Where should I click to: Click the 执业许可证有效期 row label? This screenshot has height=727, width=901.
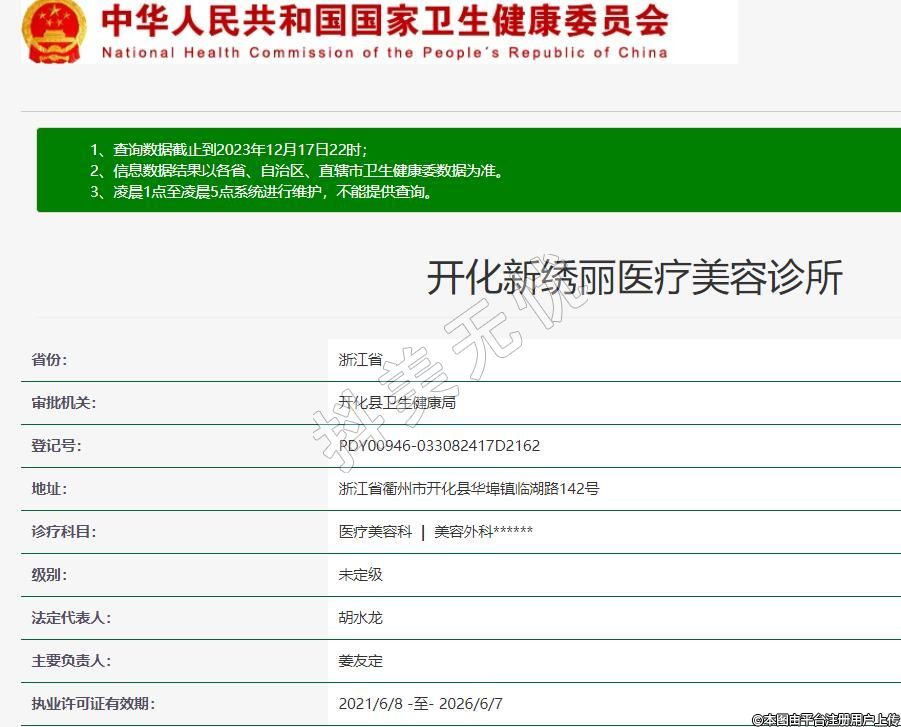[93, 704]
